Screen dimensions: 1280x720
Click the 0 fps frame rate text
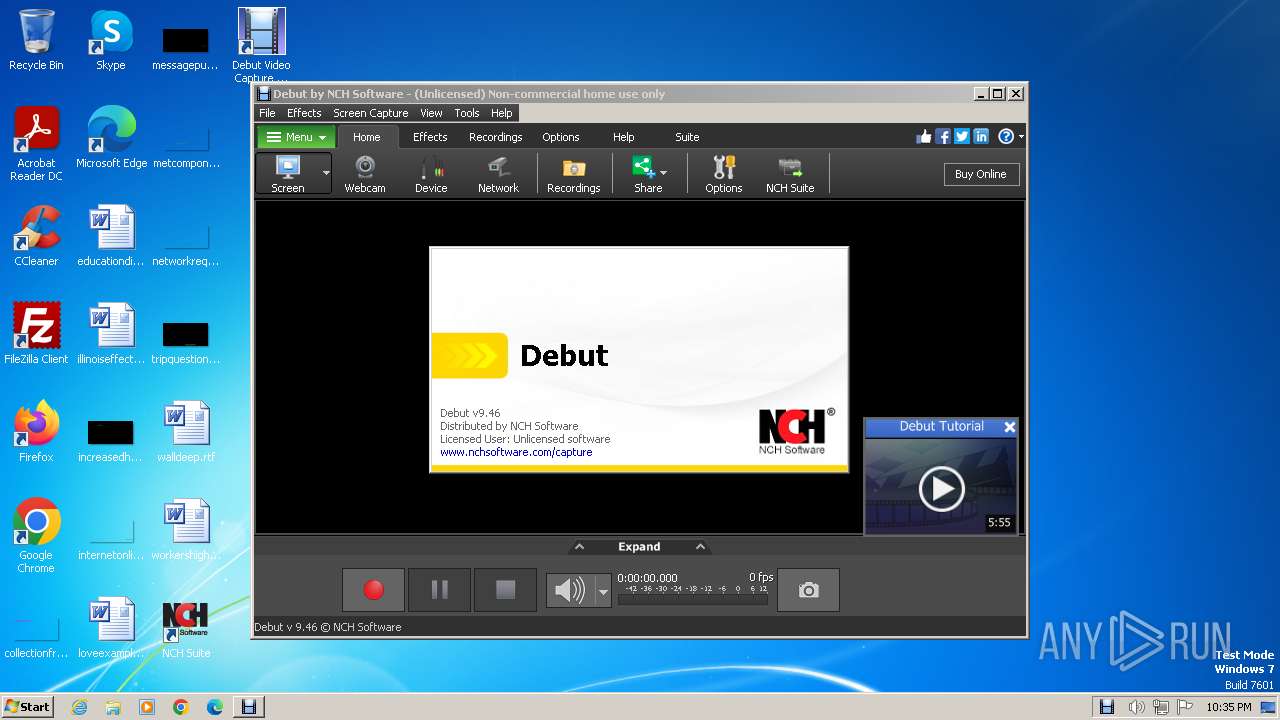(x=761, y=577)
